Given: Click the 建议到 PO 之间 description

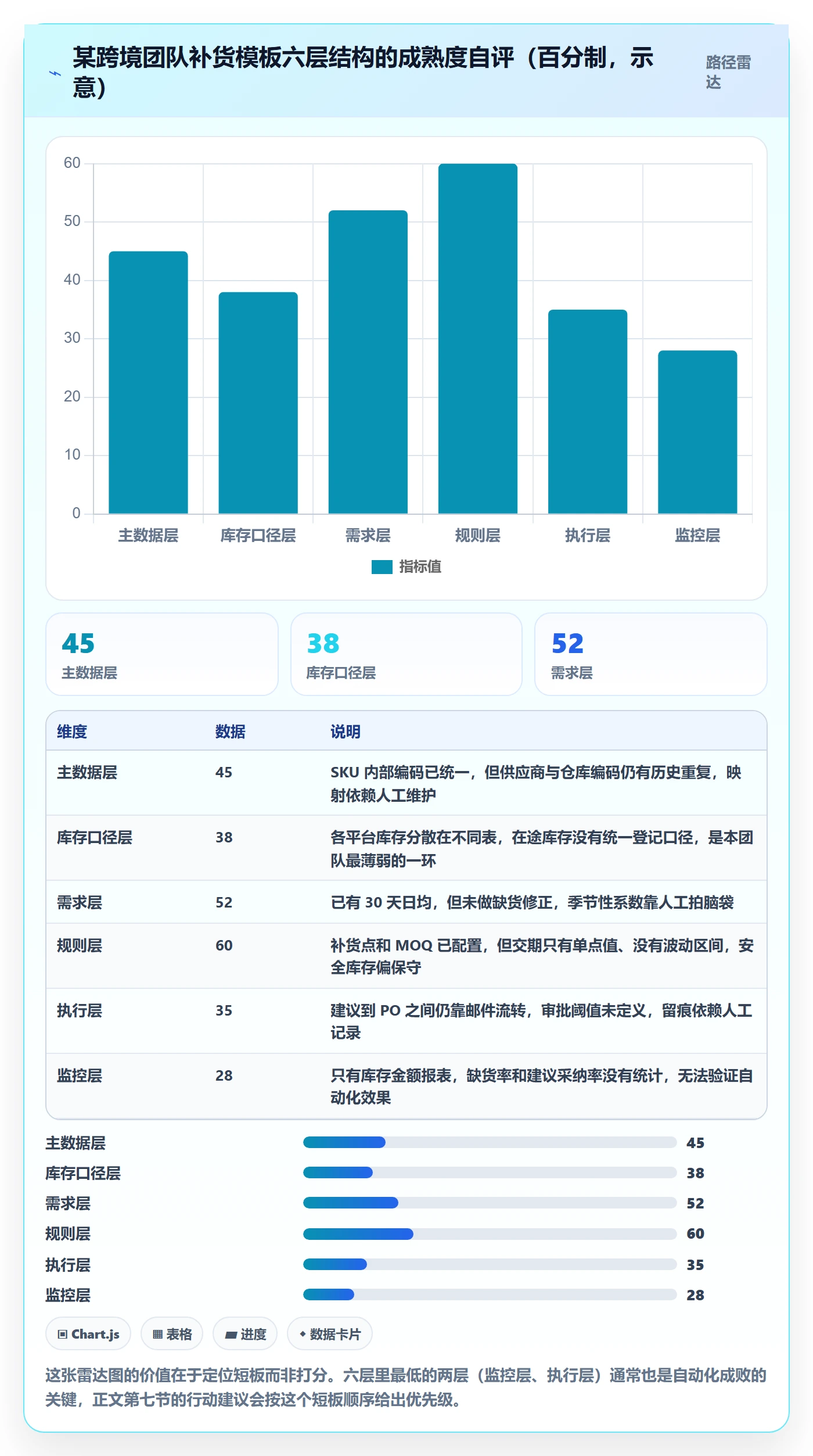Looking at the screenshot, I should click(x=542, y=1021).
